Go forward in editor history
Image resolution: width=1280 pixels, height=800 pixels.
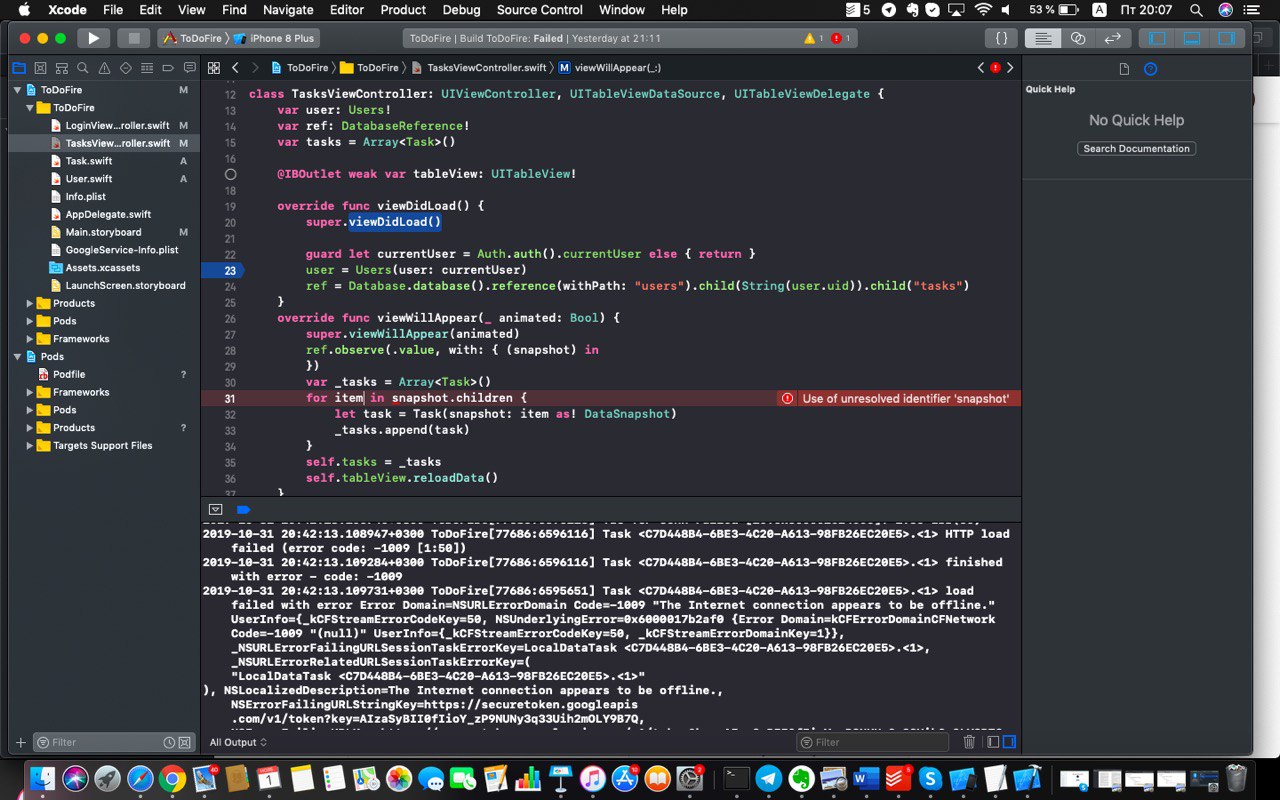pos(256,68)
